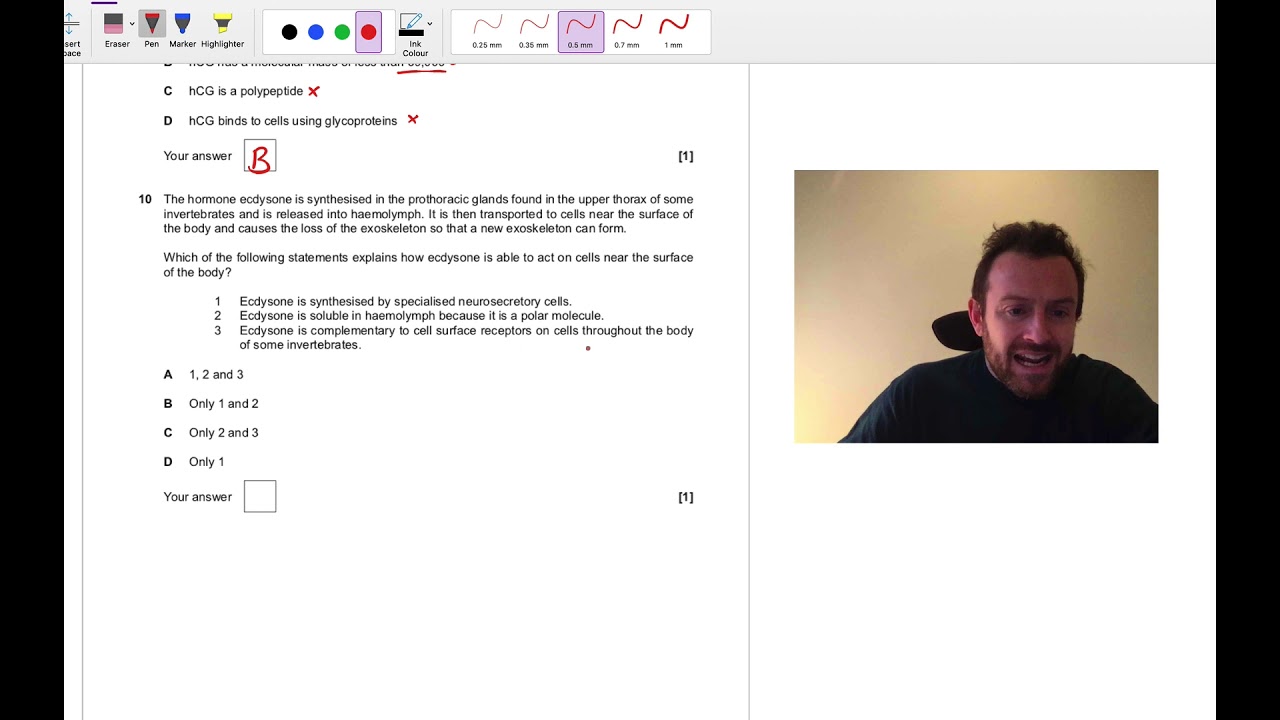
Task: Click 'hCG binds to cells using glycoproteins'
Action: pyautogui.click(x=292, y=120)
